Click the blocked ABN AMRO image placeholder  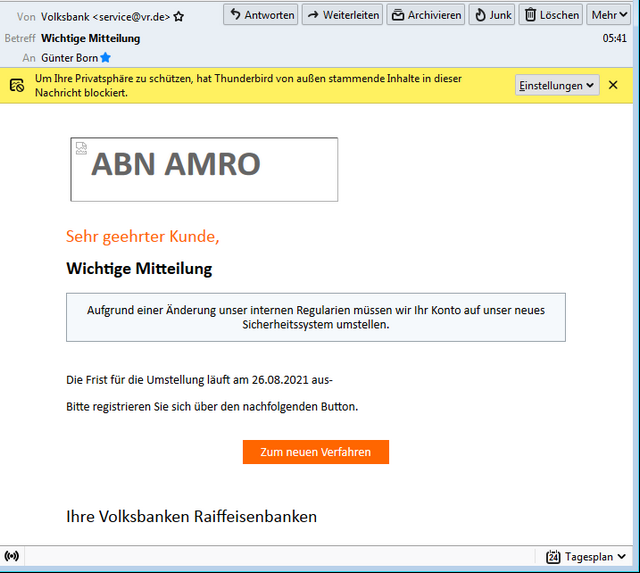(204, 169)
